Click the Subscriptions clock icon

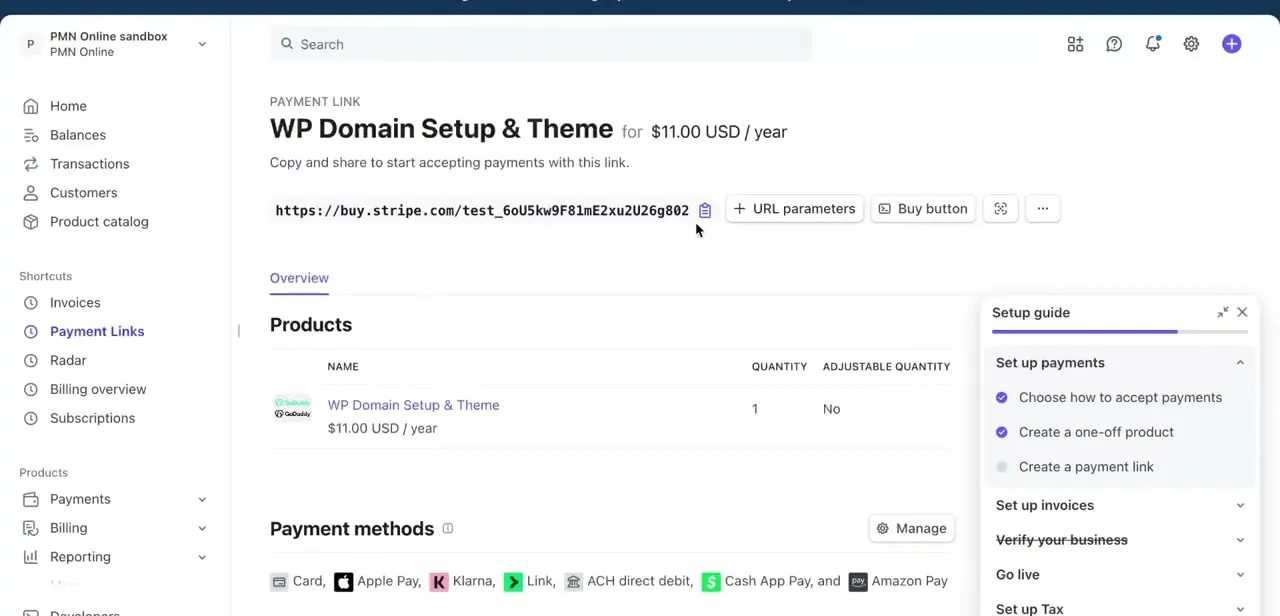(31, 419)
